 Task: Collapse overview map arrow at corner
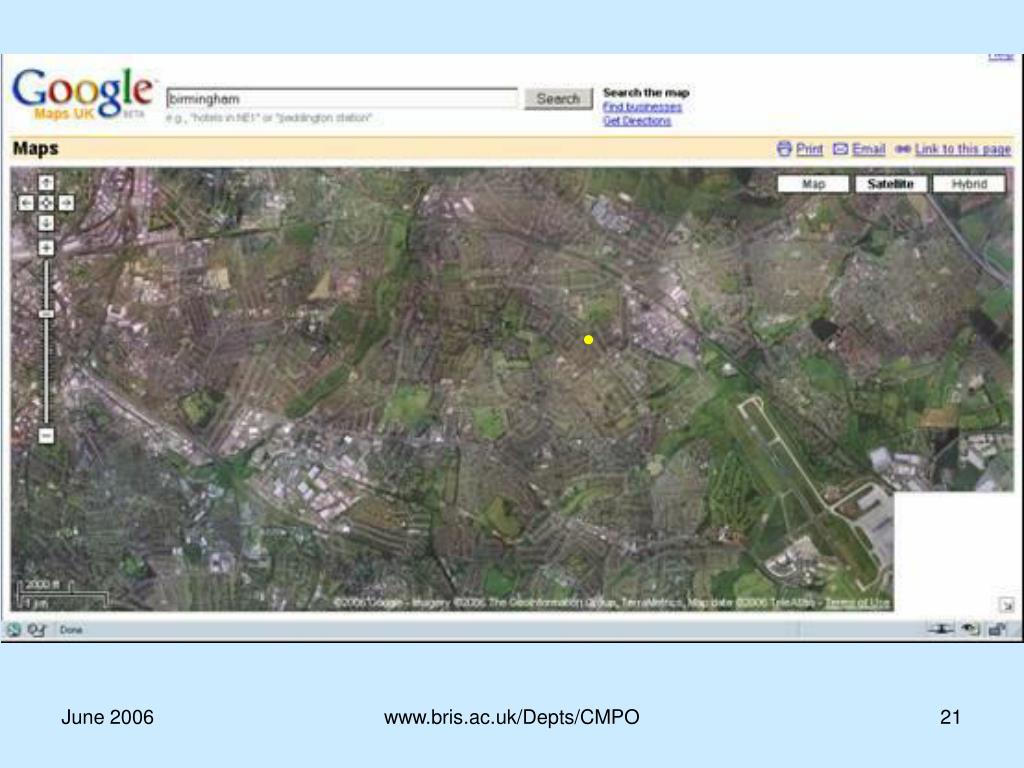point(1006,605)
